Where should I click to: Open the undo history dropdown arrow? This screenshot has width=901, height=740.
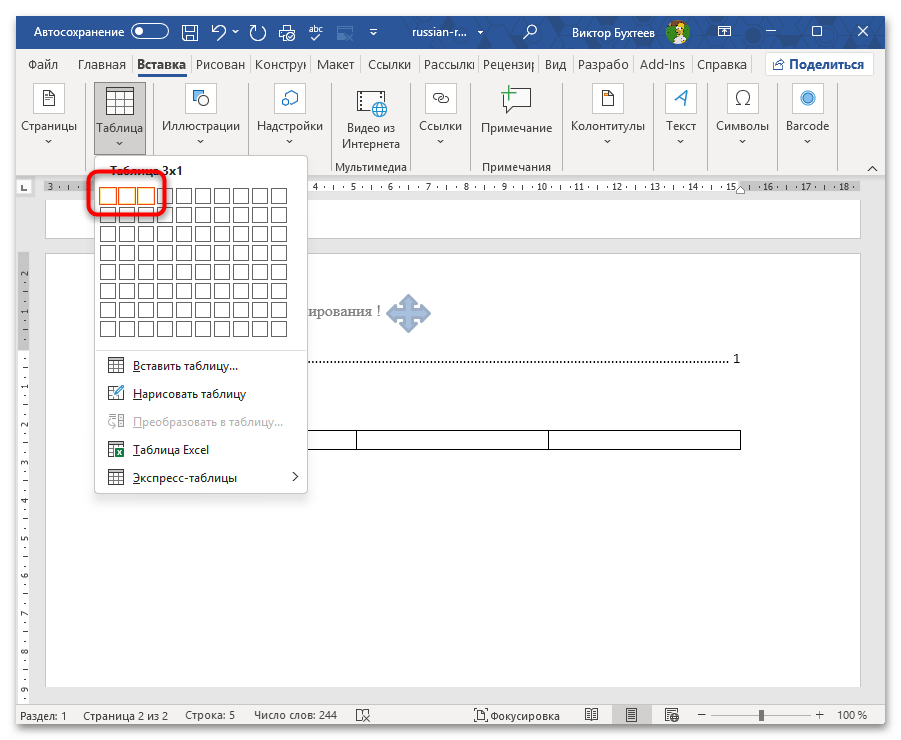(x=236, y=32)
